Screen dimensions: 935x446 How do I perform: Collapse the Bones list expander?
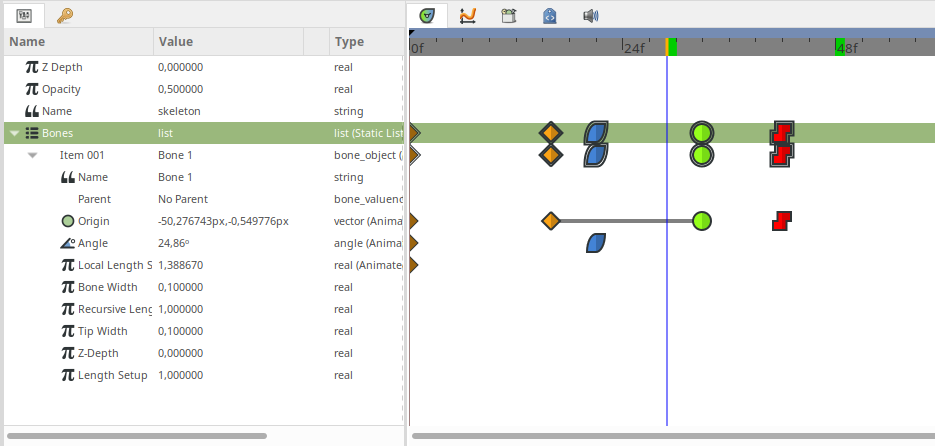point(15,133)
